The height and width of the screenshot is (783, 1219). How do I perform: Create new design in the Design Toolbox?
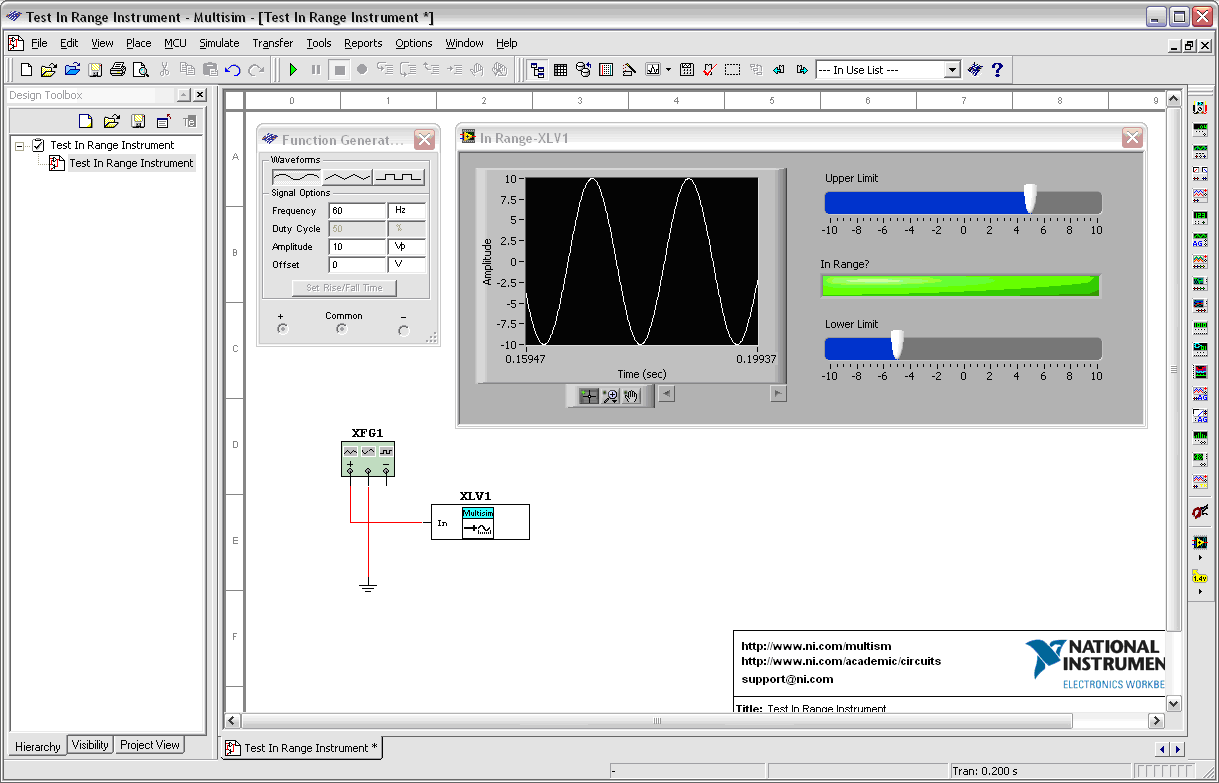tap(86, 121)
